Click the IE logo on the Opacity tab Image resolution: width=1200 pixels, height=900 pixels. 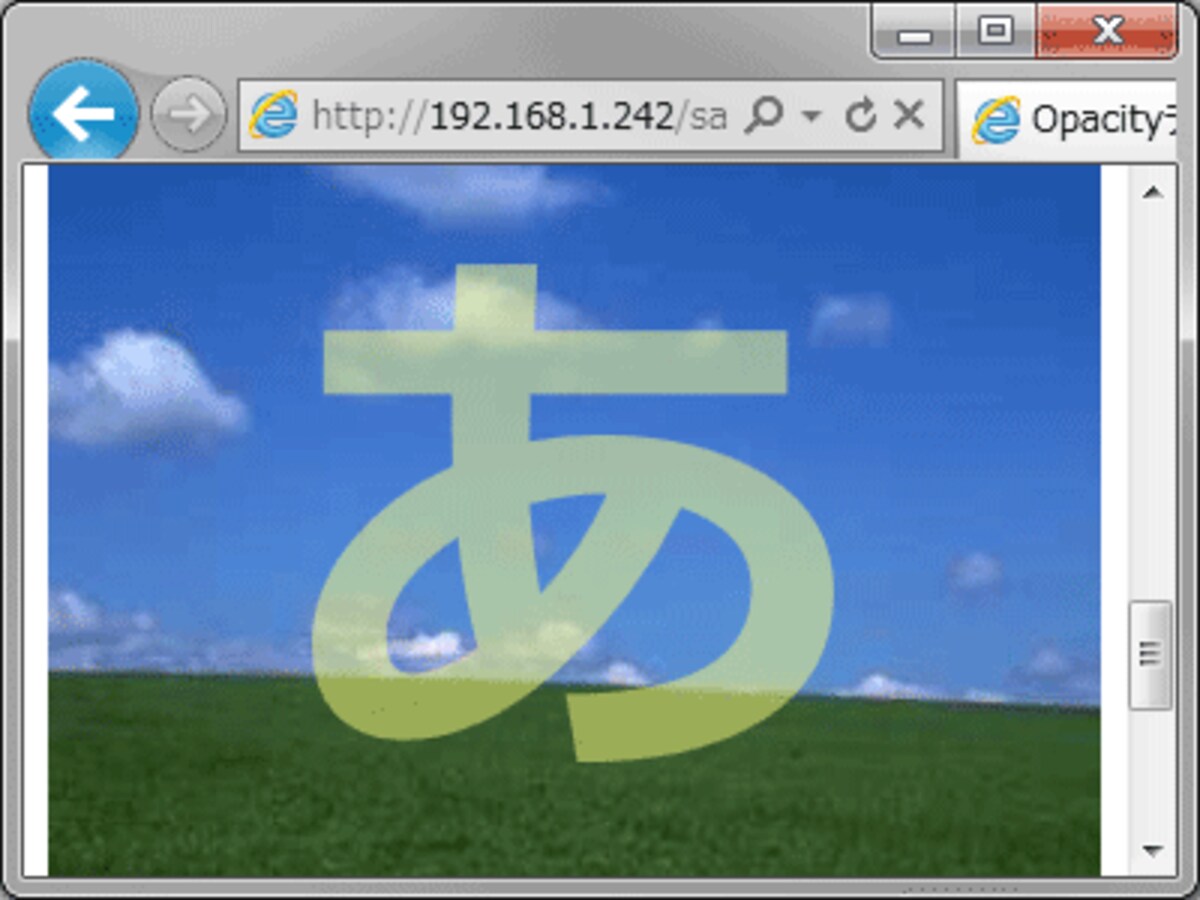pyautogui.click(x=996, y=120)
